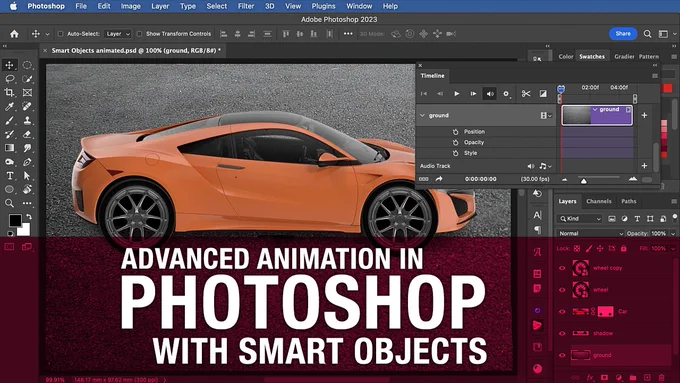Open the search icon near Share
Screen dimensions: 680x383
[x=647, y=34]
